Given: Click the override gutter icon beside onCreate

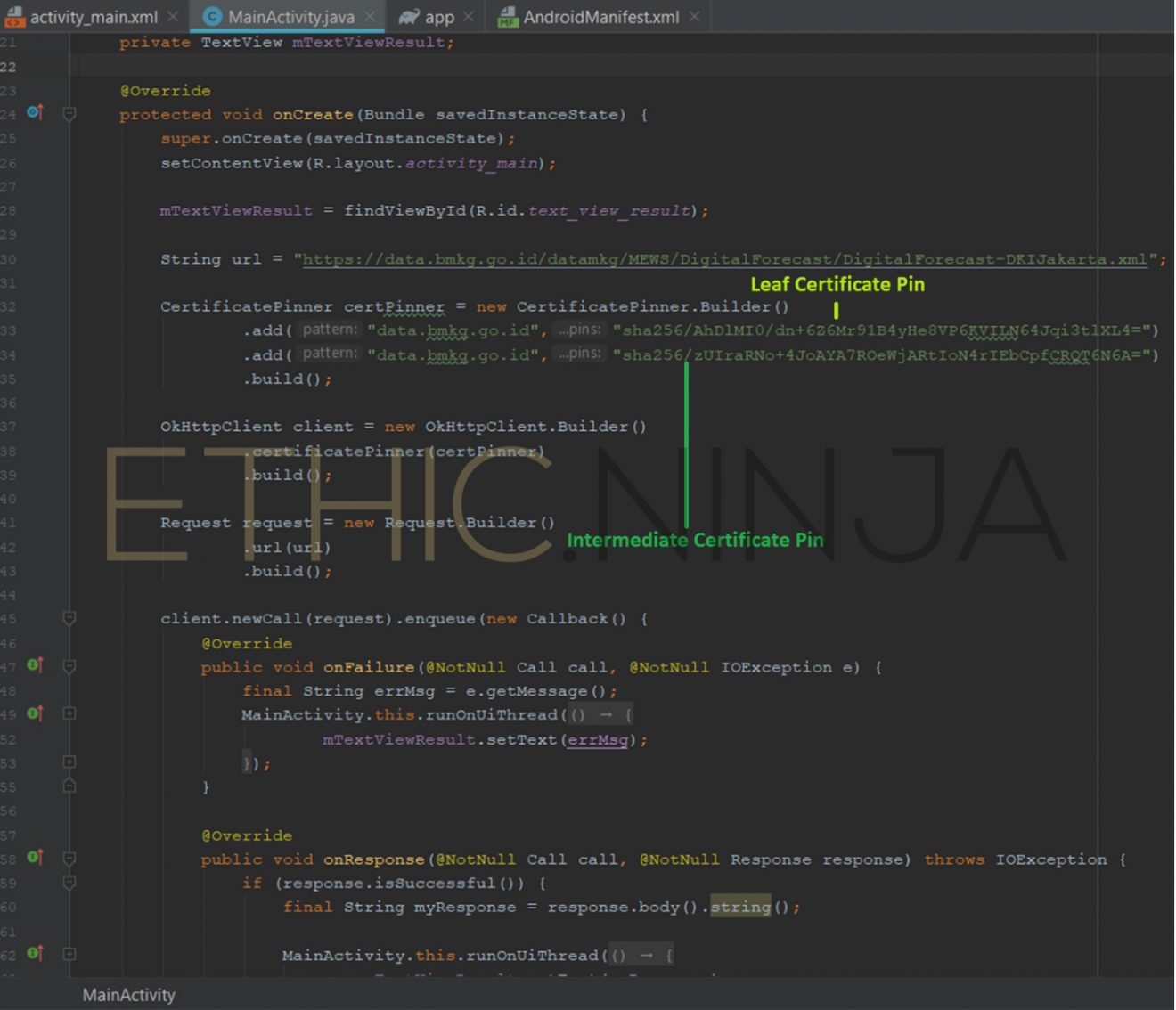Looking at the screenshot, I should click(x=35, y=112).
